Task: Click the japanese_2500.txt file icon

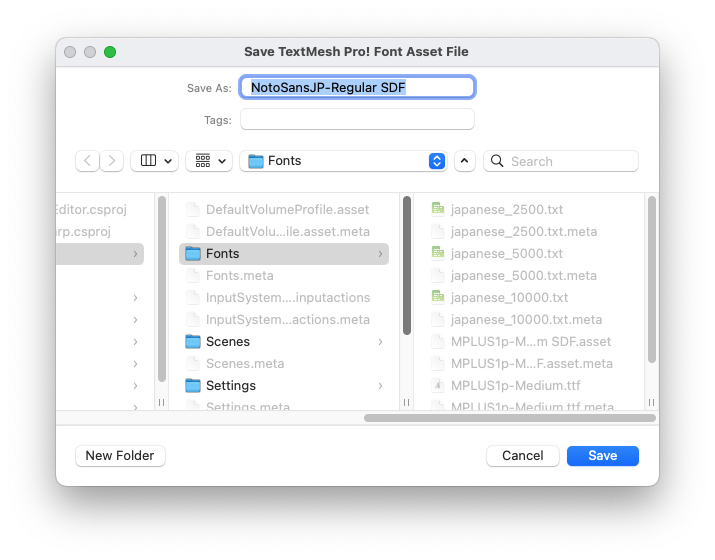Action: pyautogui.click(x=438, y=210)
